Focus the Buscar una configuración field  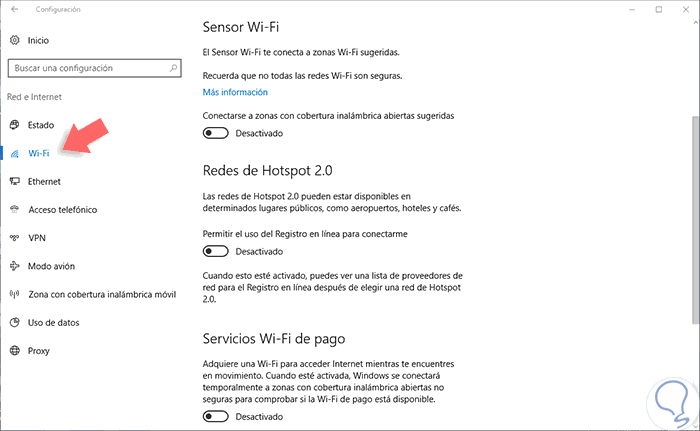85,68
